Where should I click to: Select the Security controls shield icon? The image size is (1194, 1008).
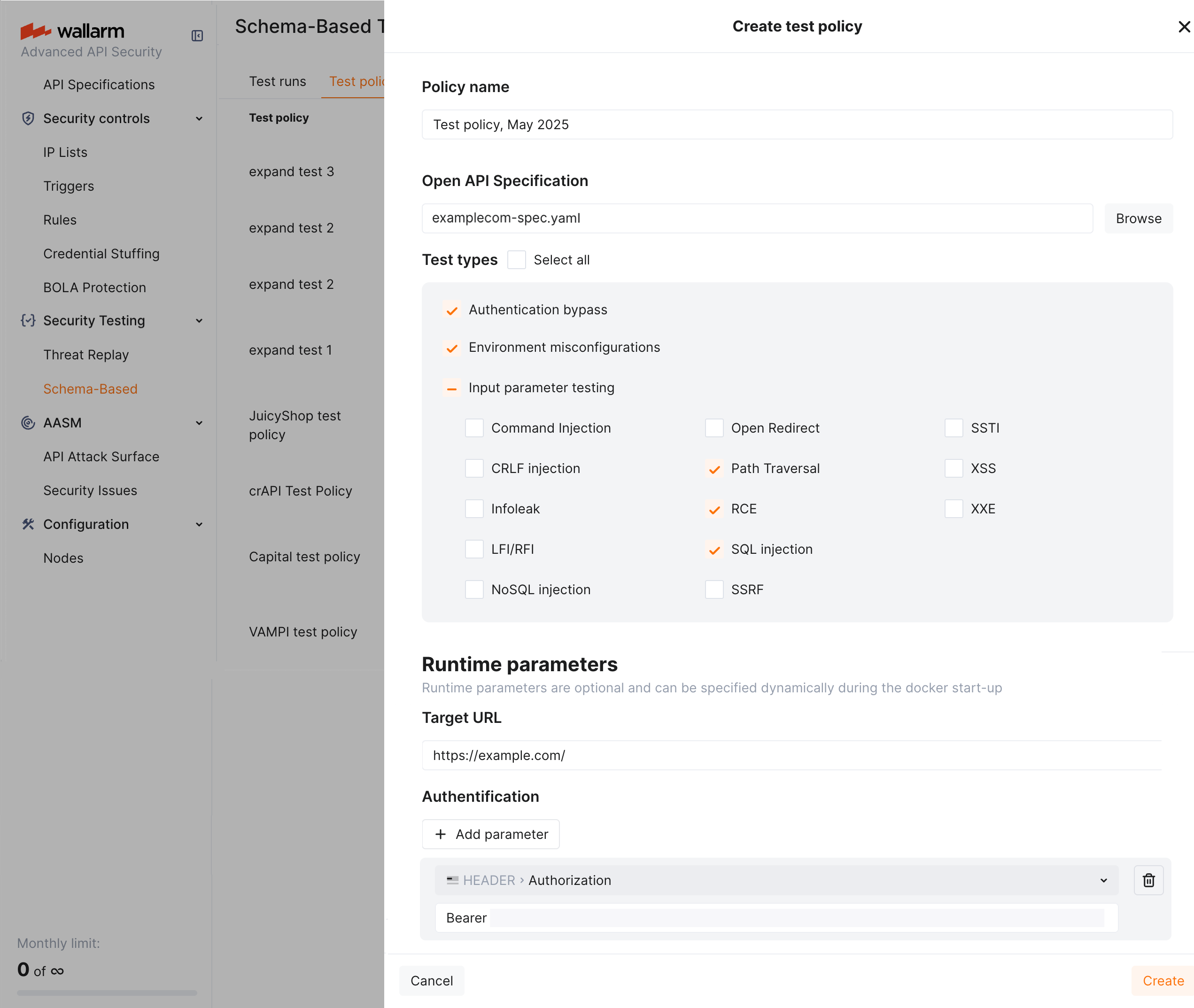tap(28, 118)
